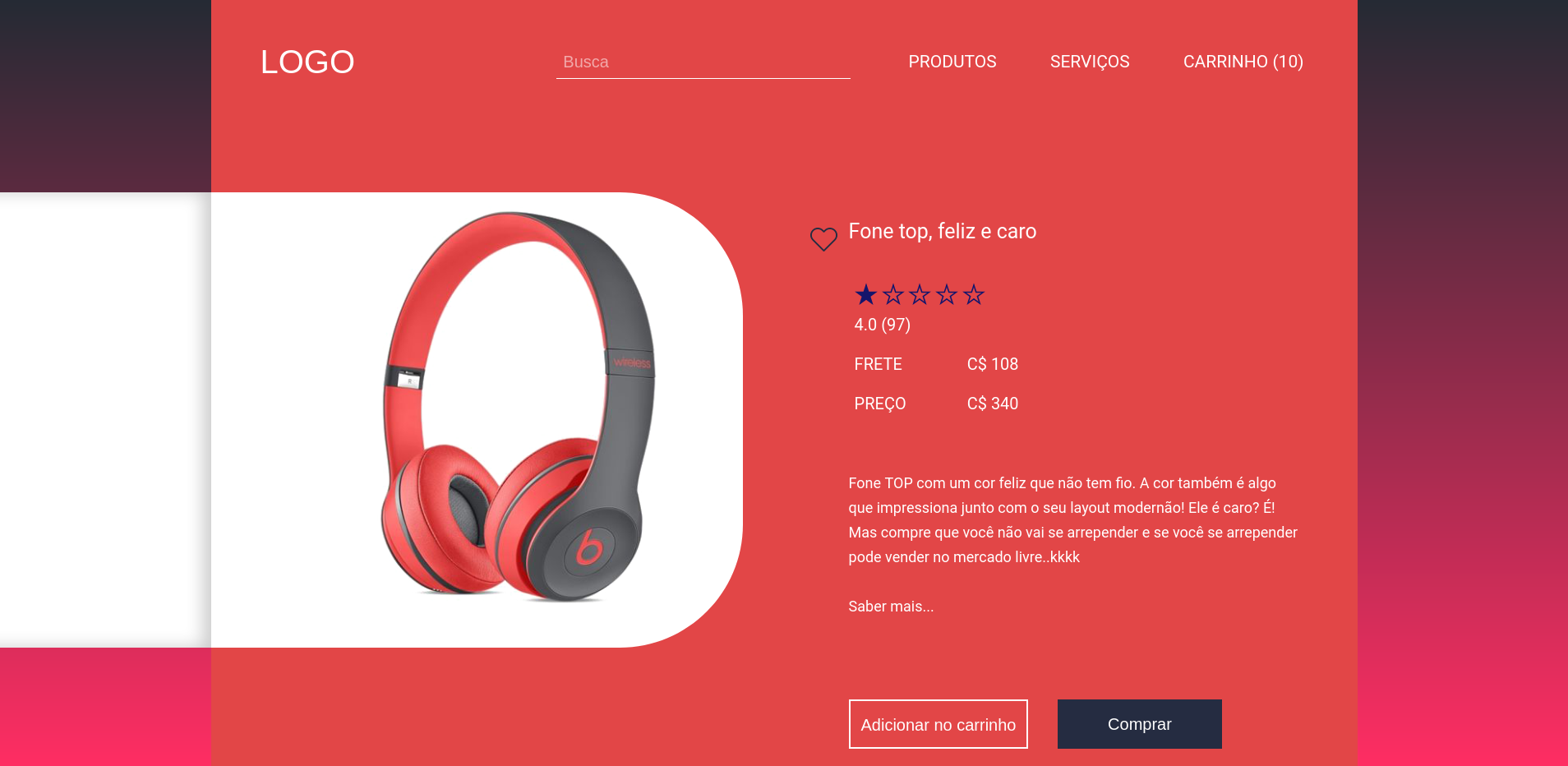Click the Adicionar no carrinho button

point(938,724)
